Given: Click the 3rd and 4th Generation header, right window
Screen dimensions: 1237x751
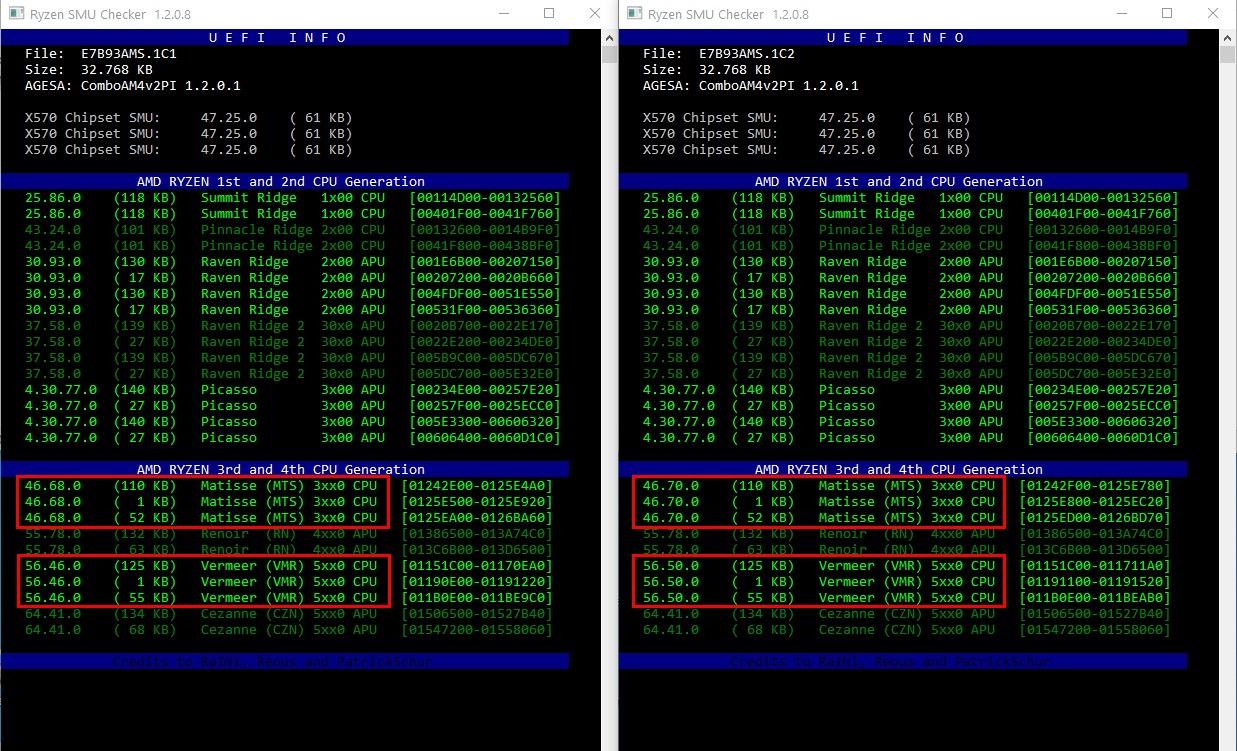Looking at the screenshot, I should (x=903, y=469).
